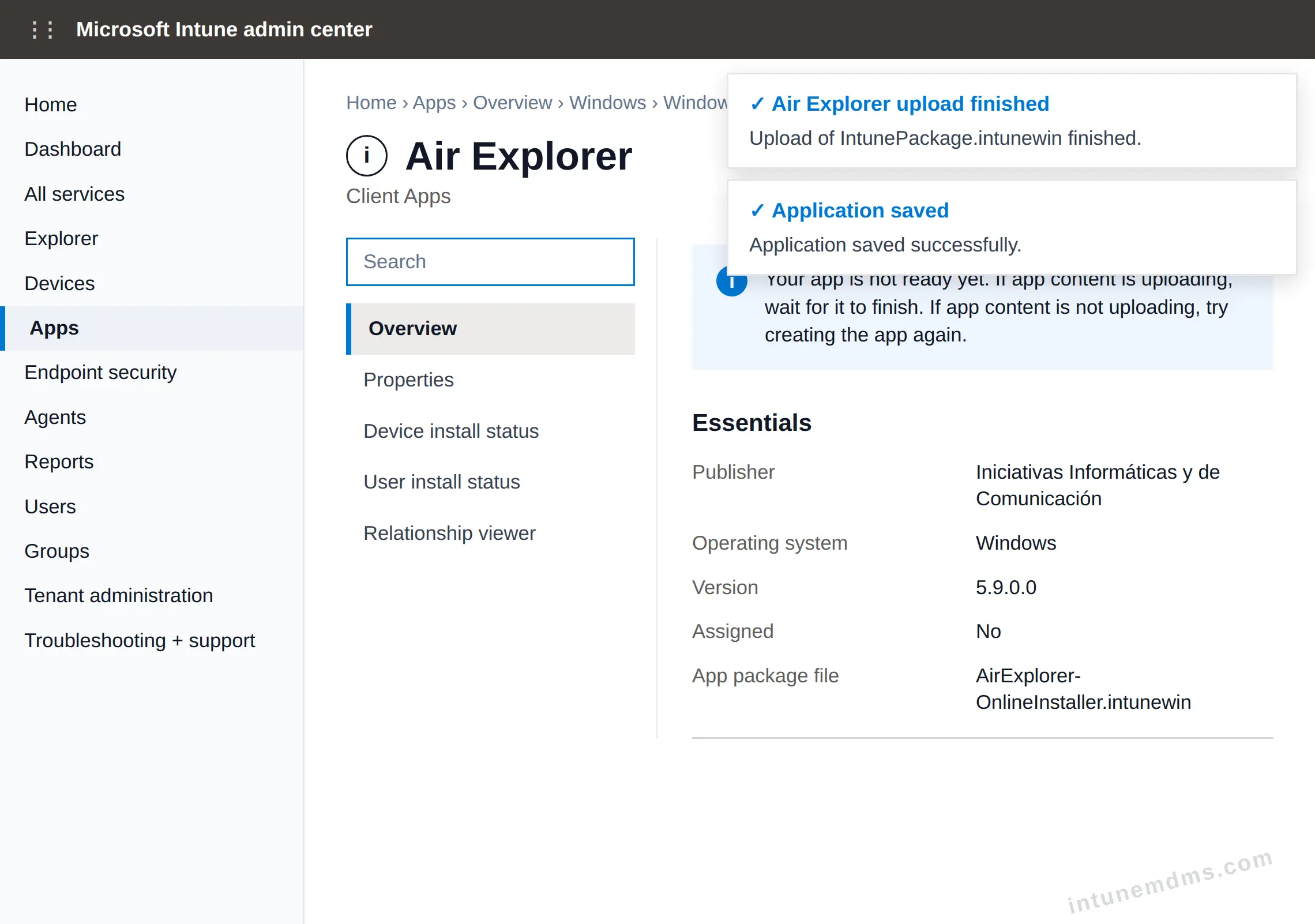Click the blue info banner icon
Screen dimensions: 1315x924
[x=731, y=281]
